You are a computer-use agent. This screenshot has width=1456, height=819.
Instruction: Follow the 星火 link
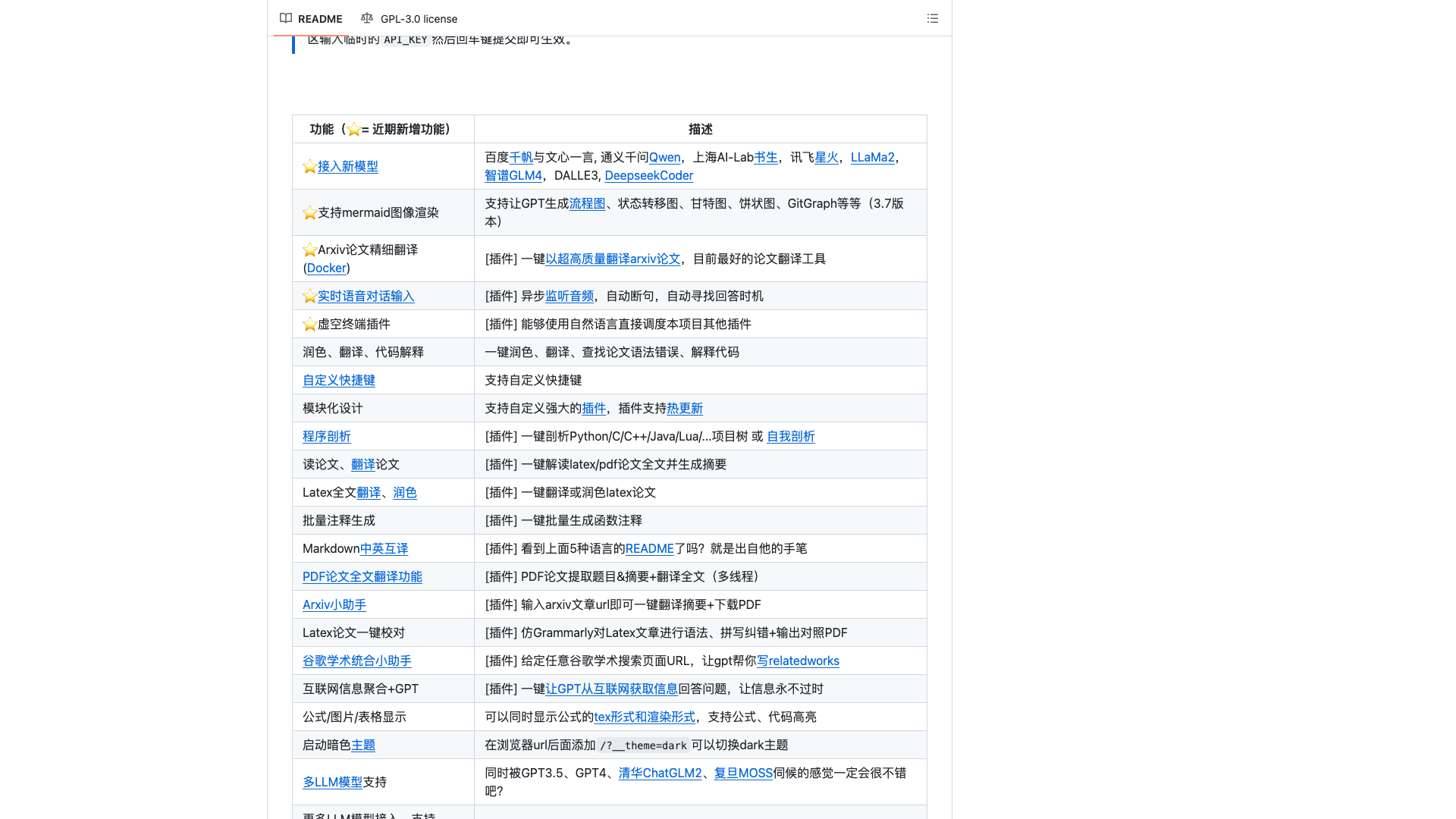(827, 157)
